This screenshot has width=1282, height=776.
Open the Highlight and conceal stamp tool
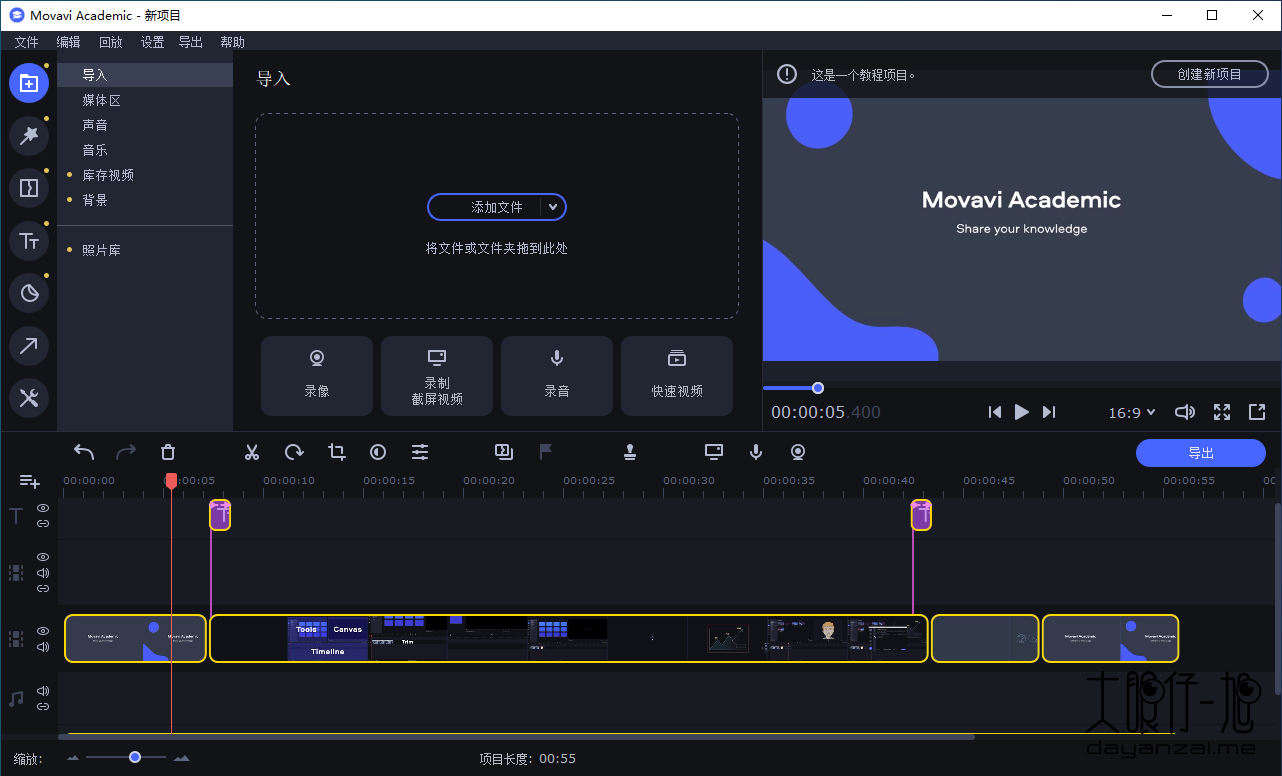click(630, 452)
